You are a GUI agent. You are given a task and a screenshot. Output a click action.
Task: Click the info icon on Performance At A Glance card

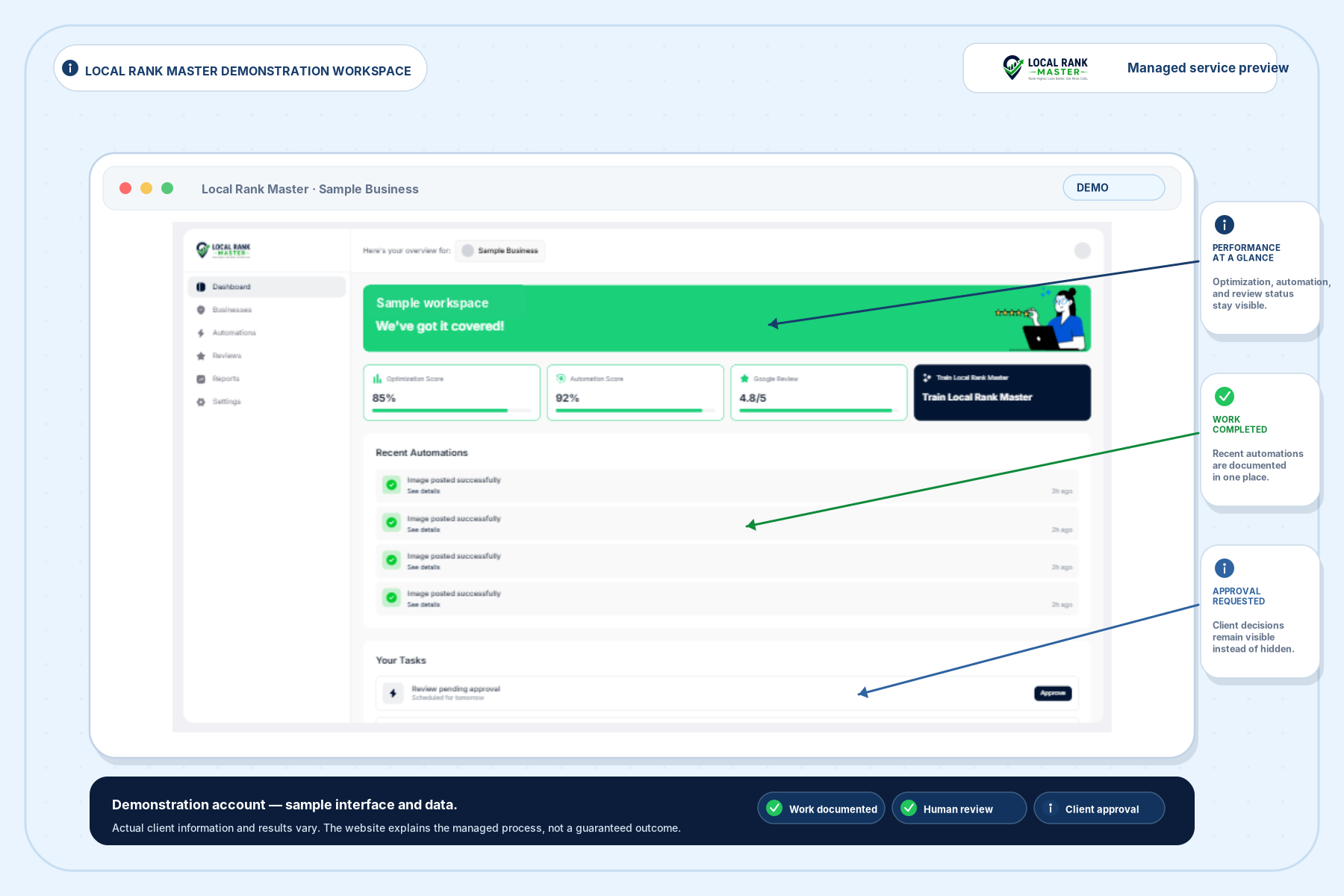pyautogui.click(x=1225, y=225)
